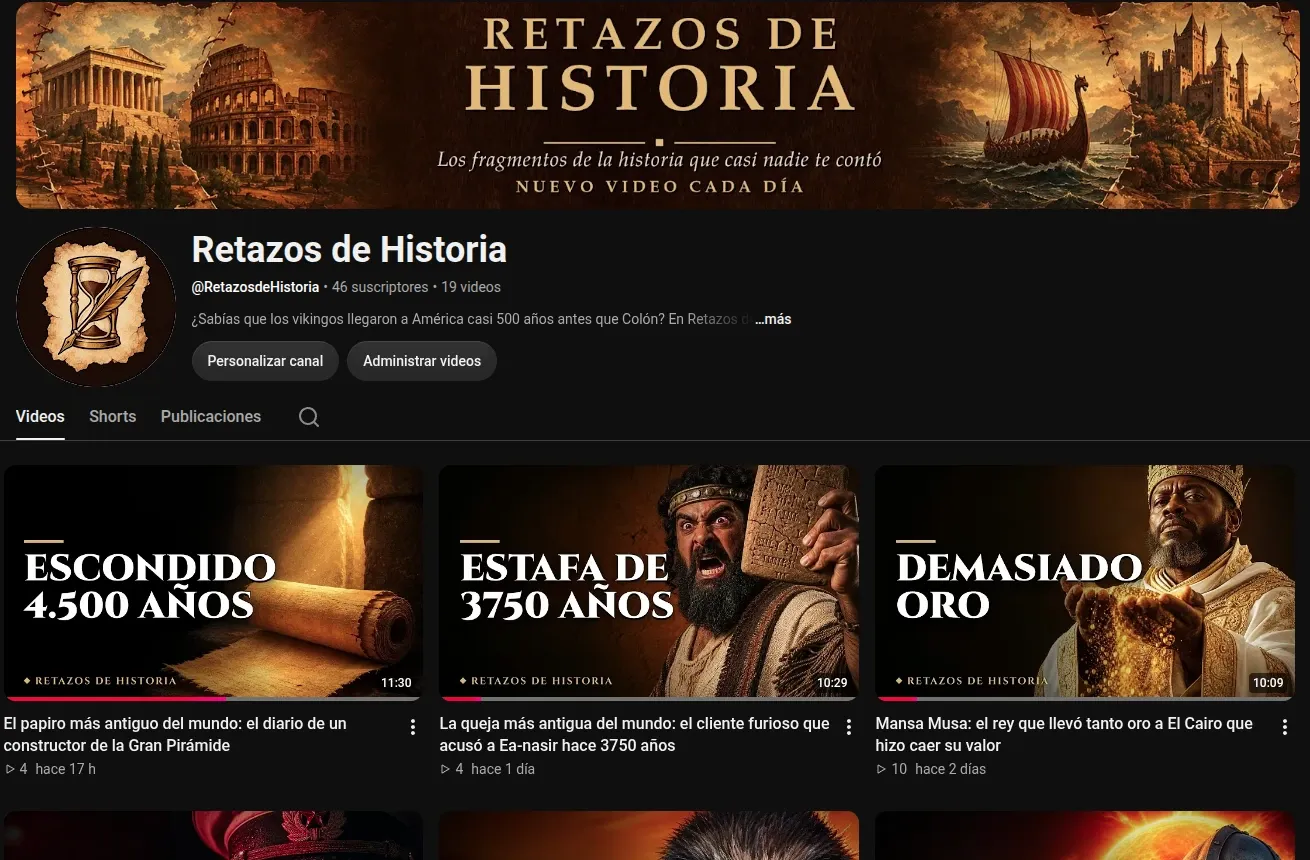Open options menu for the papiro video
1310x860 pixels.
pyautogui.click(x=413, y=728)
